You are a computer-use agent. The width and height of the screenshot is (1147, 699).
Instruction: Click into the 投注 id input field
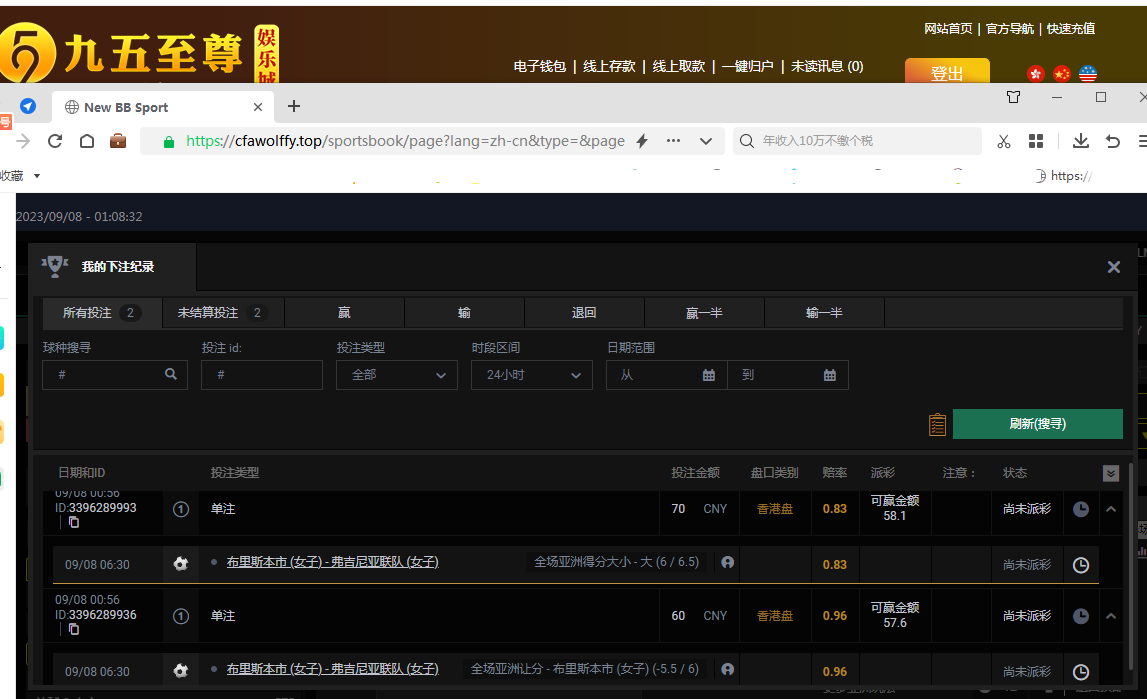(x=262, y=375)
